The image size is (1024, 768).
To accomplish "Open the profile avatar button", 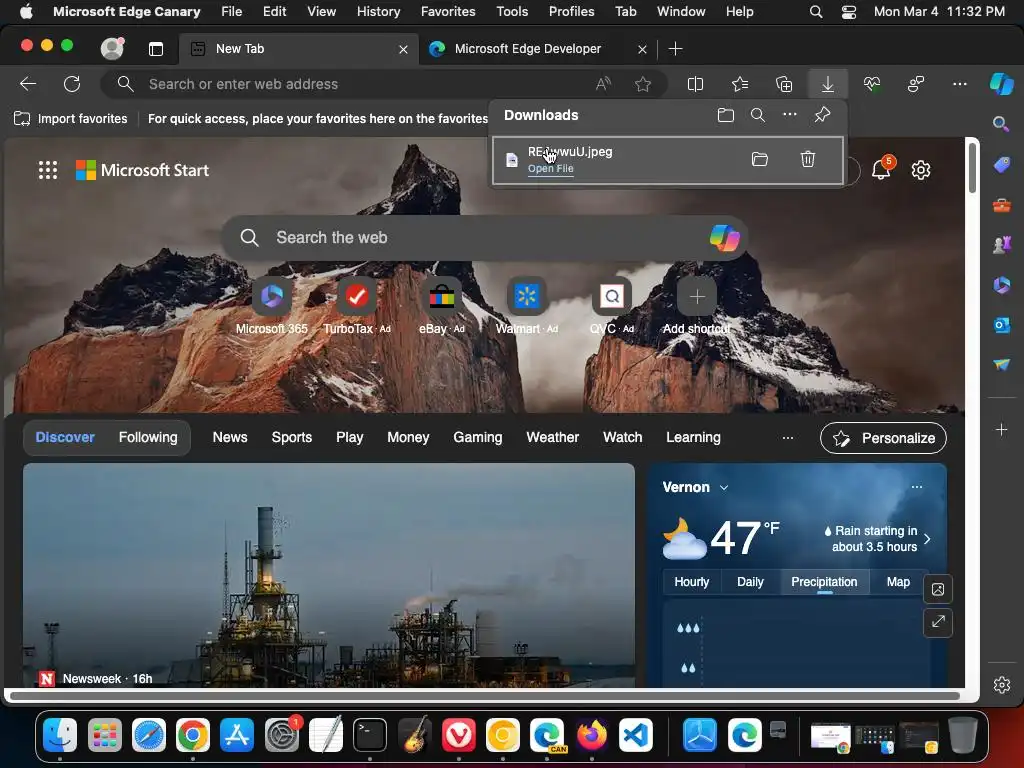I will tap(112, 48).
